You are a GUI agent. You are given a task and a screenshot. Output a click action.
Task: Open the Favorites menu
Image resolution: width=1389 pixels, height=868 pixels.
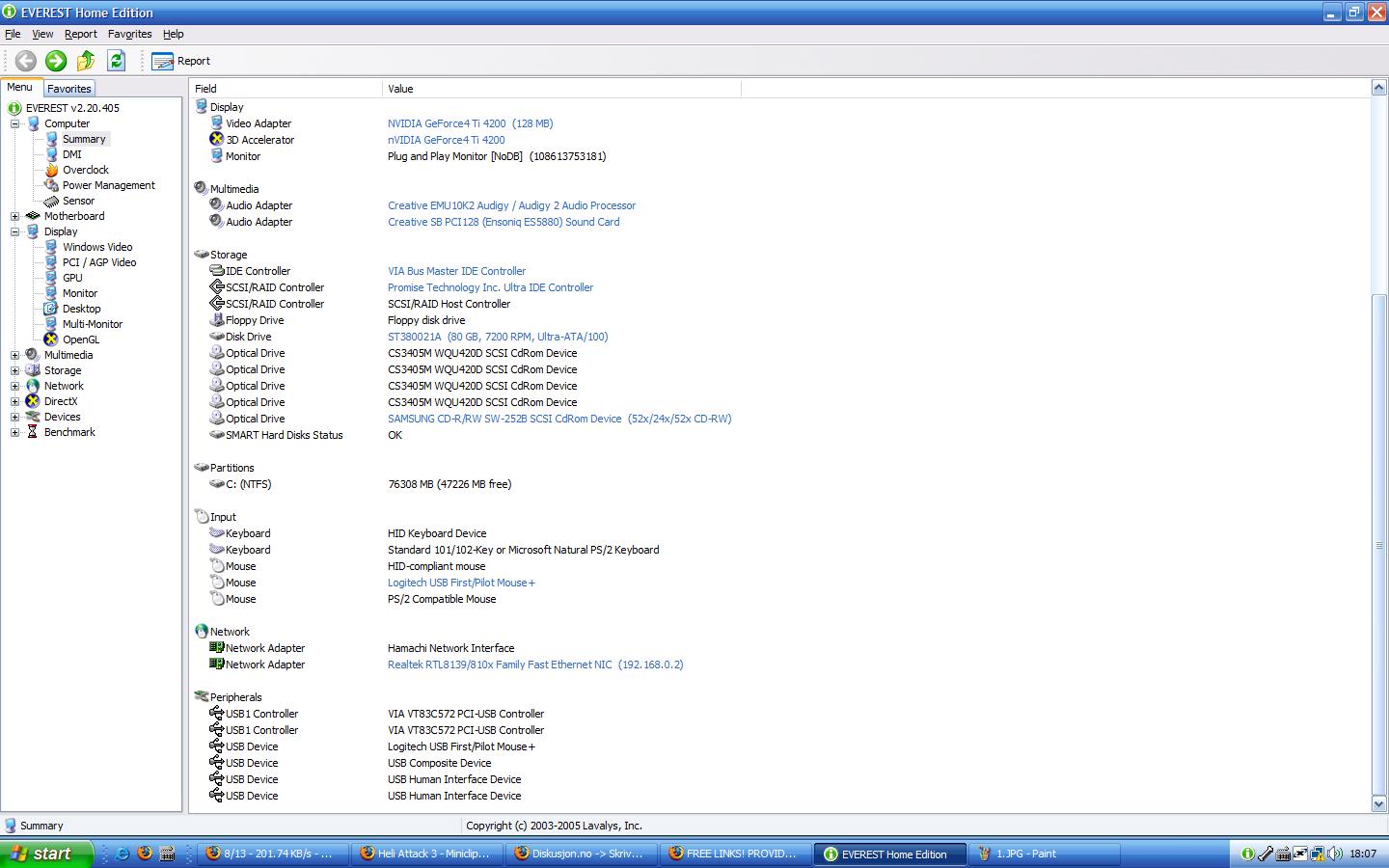pos(129,34)
